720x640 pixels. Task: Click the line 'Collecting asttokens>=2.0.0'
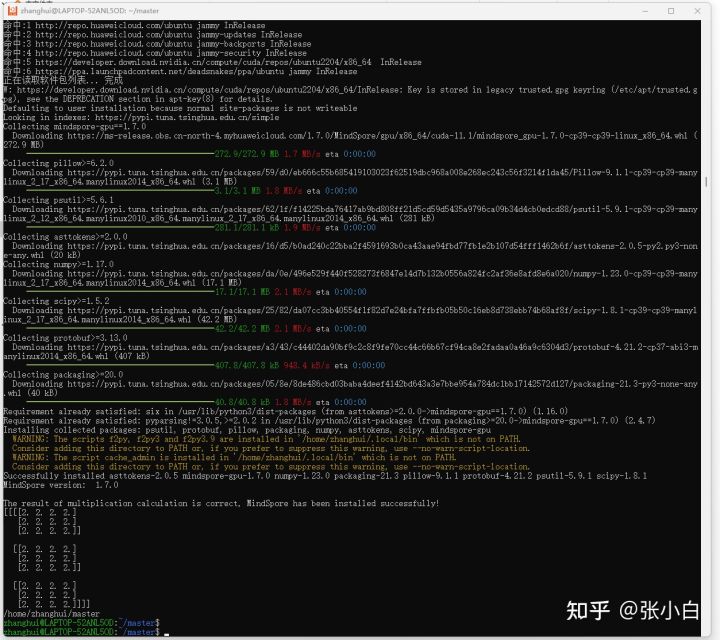tap(66, 236)
